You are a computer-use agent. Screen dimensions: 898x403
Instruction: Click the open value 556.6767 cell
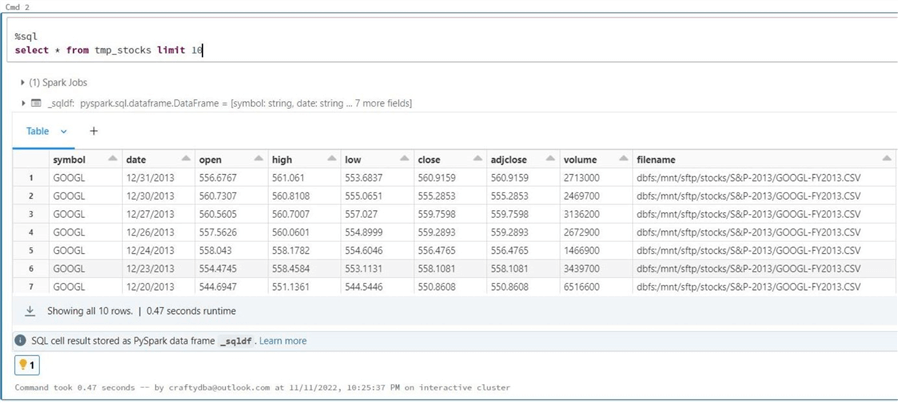pos(218,178)
